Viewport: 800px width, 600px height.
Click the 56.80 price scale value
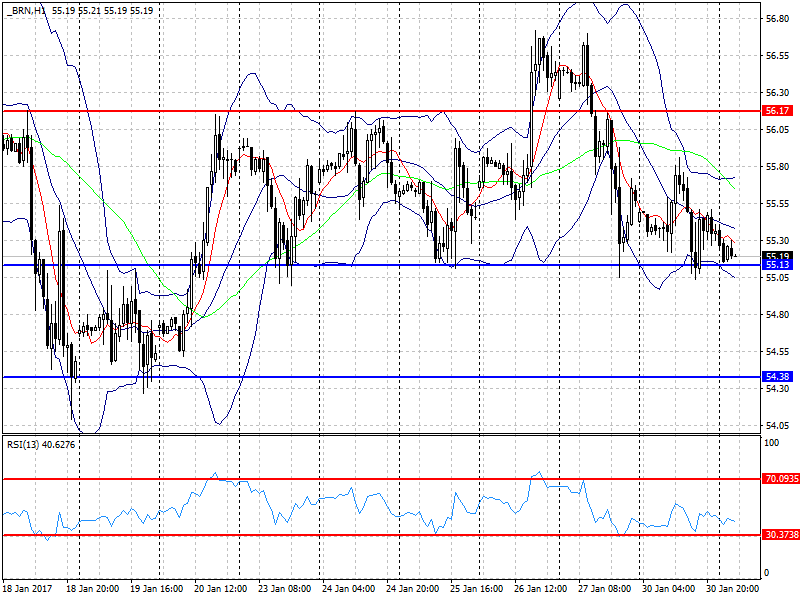(x=777, y=19)
